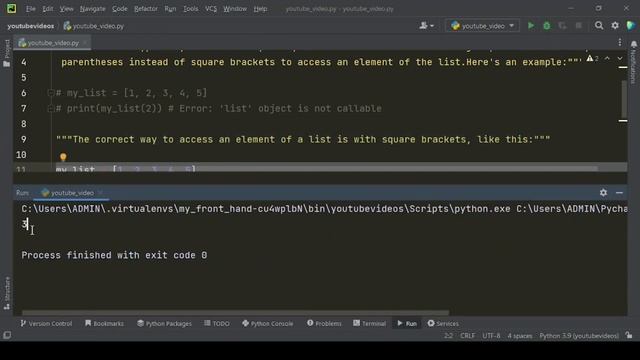This screenshot has width=640, height=360.
Task: Open Run panel settings gear
Action: pyautogui.click(x=603, y=193)
